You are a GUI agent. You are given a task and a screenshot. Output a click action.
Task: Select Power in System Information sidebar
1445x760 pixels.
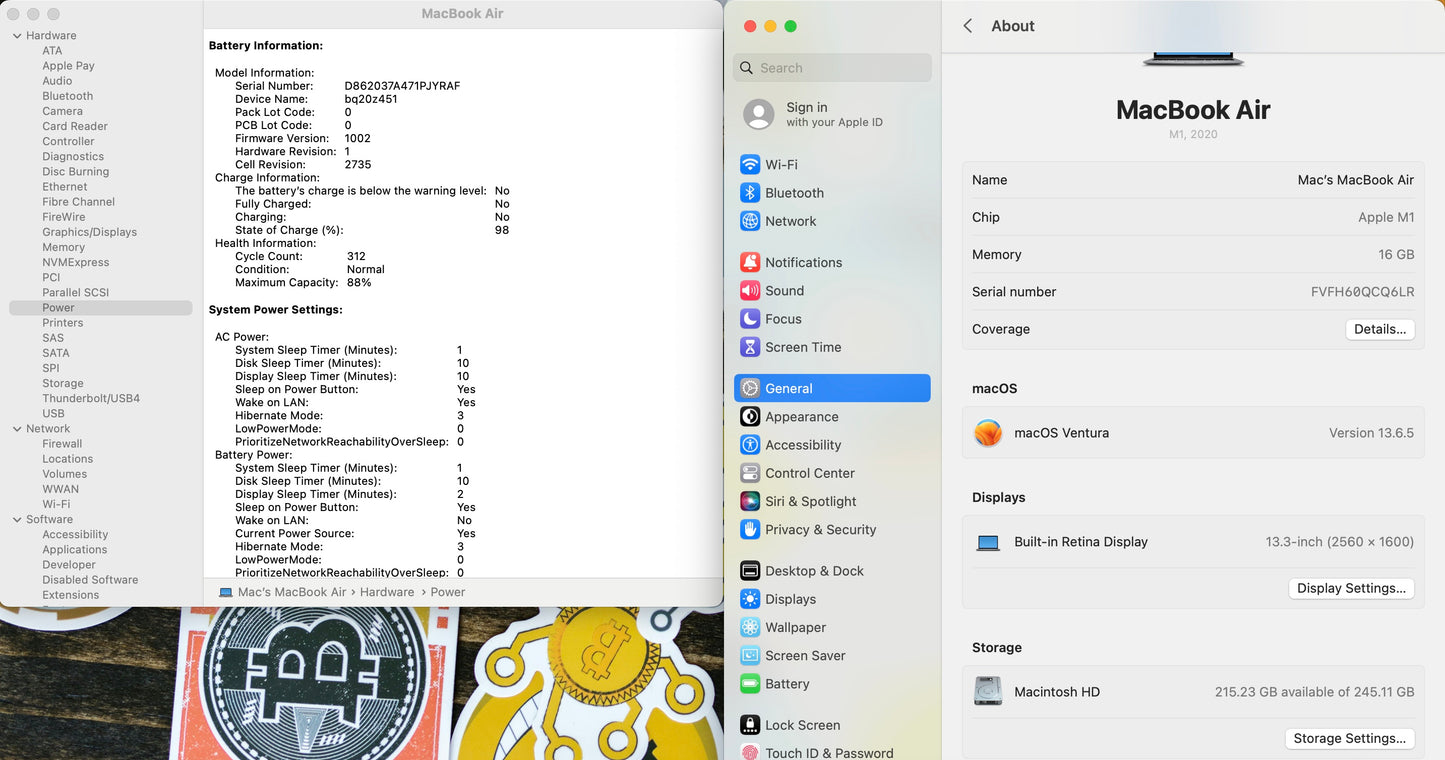[x=100, y=308]
